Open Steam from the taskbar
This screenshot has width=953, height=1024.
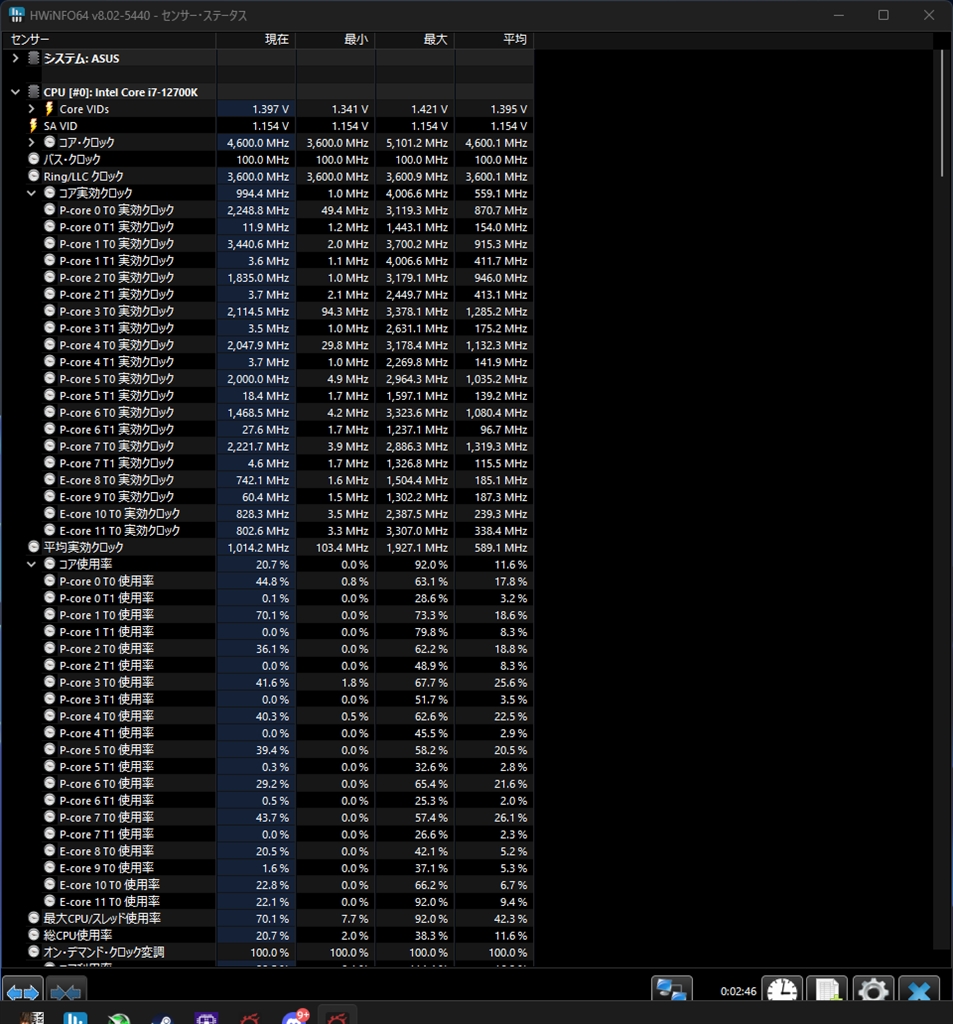(x=162, y=1017)
